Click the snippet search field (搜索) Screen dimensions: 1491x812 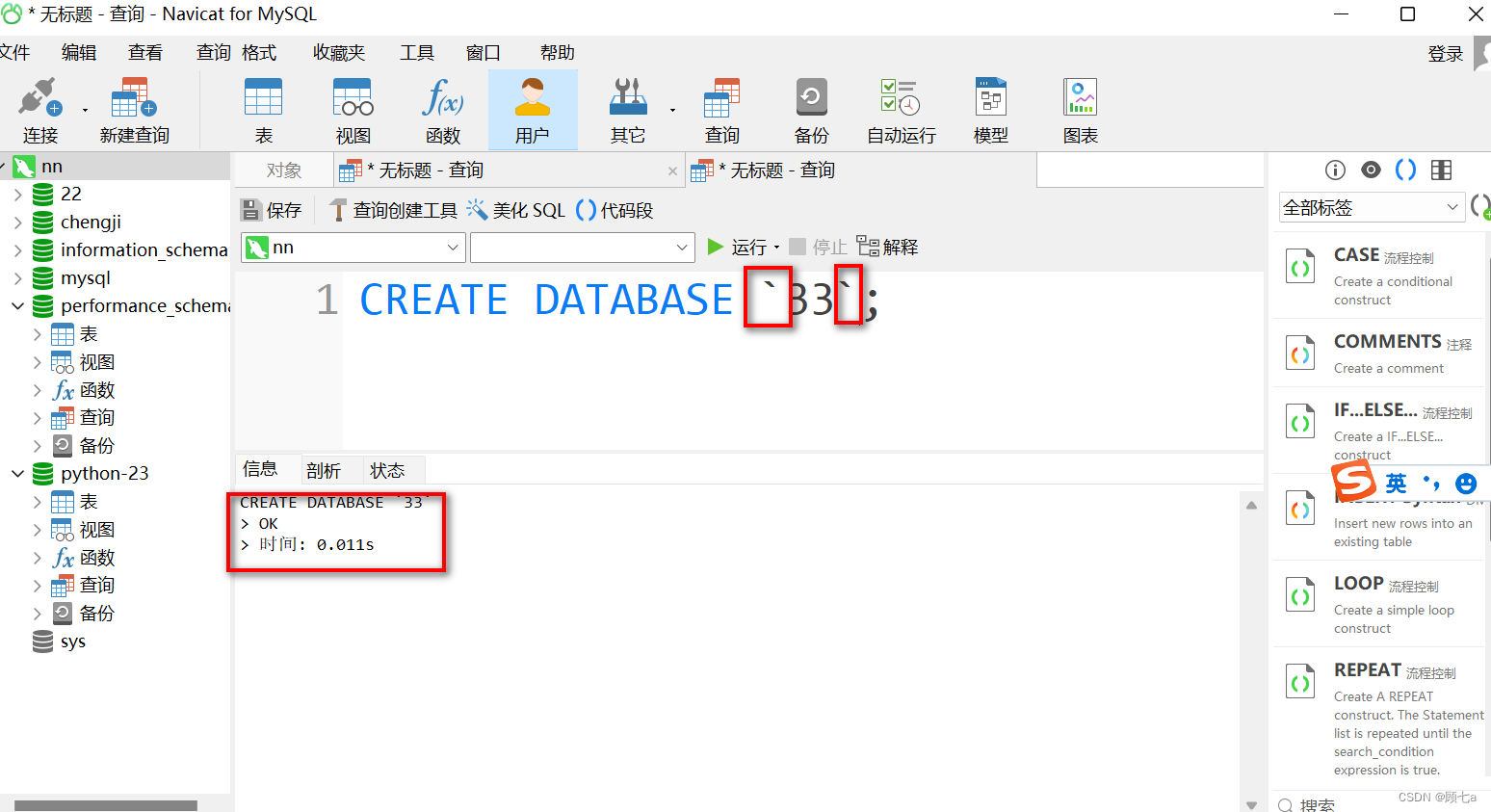tap(1381, 804)
